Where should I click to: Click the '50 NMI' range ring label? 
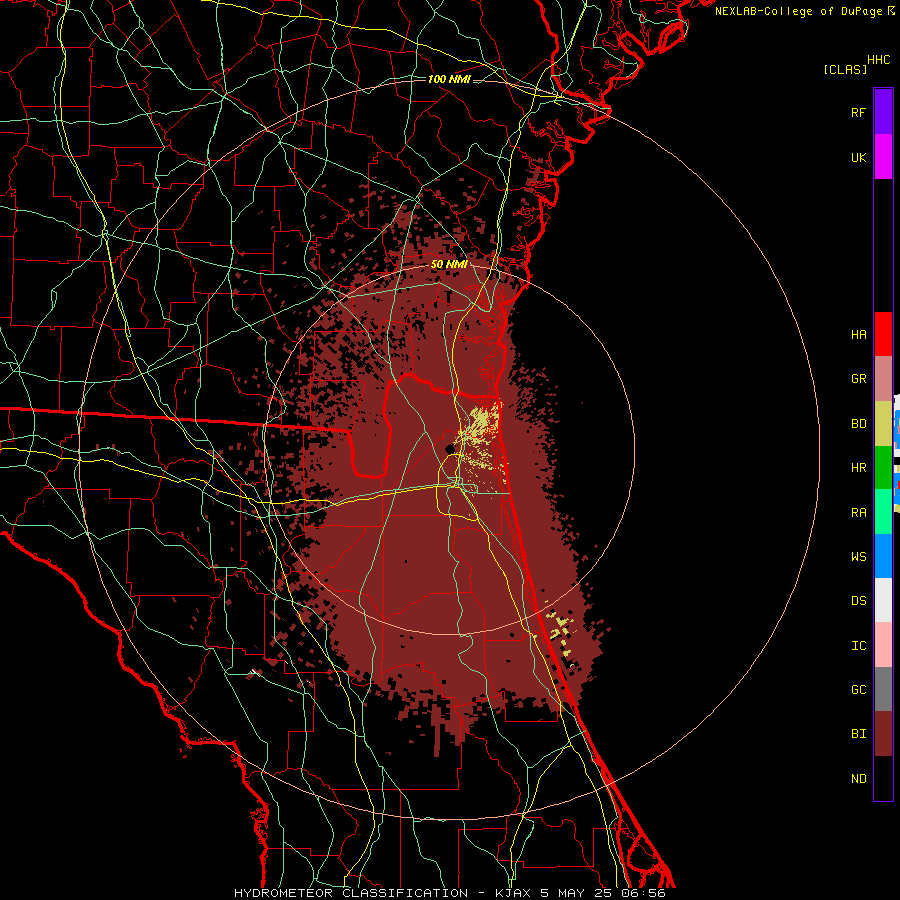[449, 265]
